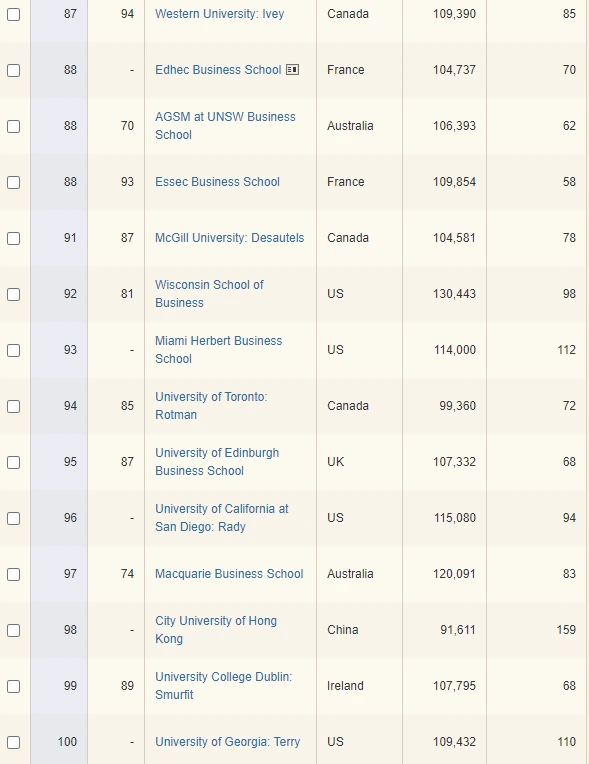Select checkbox for University of Edinburgh Business School
This screenshot has height=764, width=589.
tap(14, 463)
